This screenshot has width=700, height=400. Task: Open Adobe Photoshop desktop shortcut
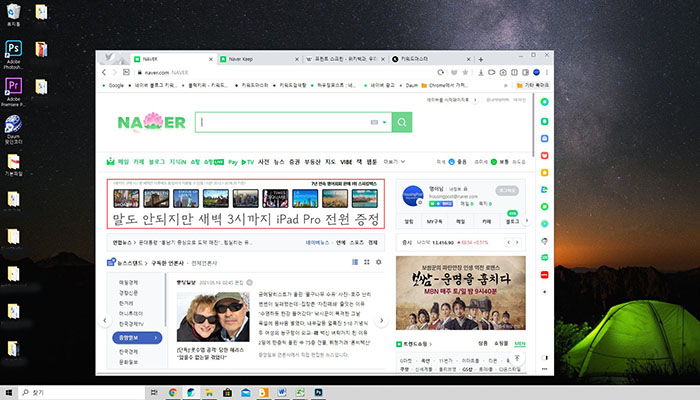[x=13, y=54]
